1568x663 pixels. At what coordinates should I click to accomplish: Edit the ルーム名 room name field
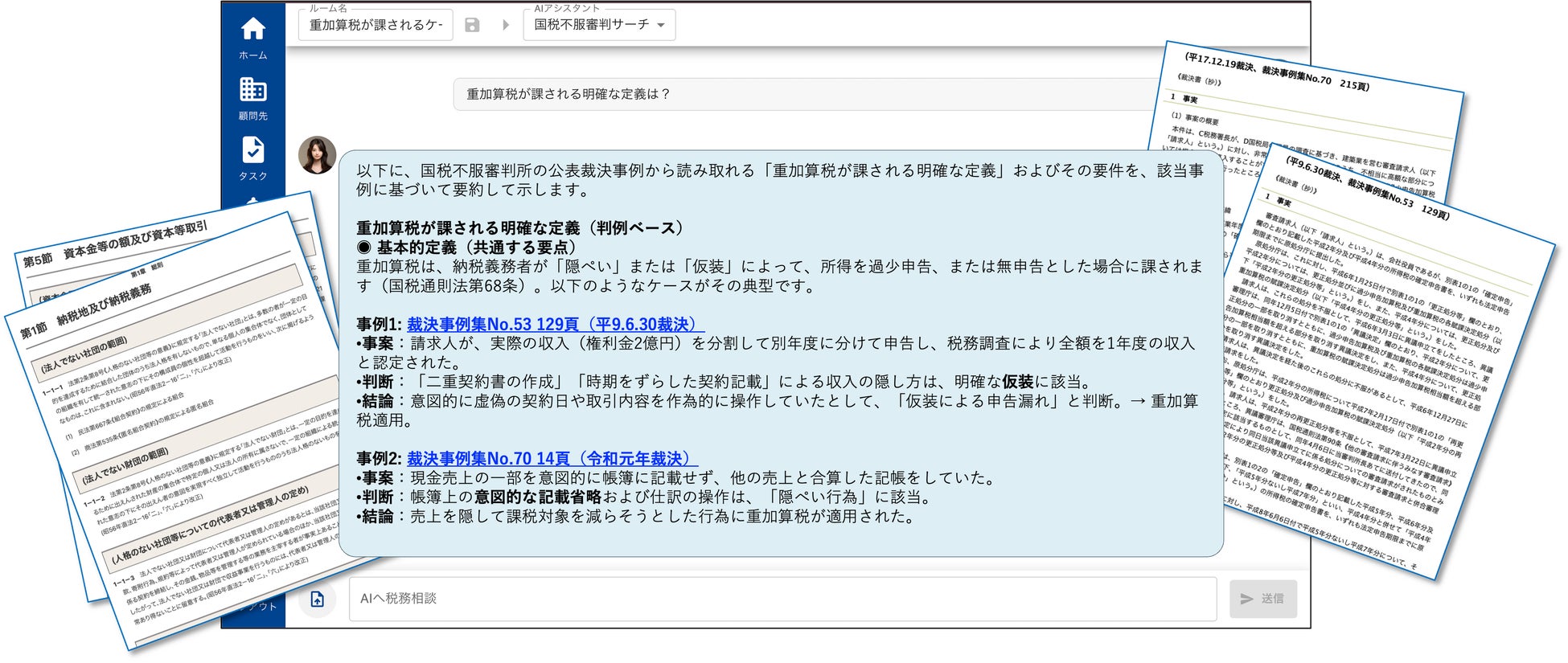[376, 25]
